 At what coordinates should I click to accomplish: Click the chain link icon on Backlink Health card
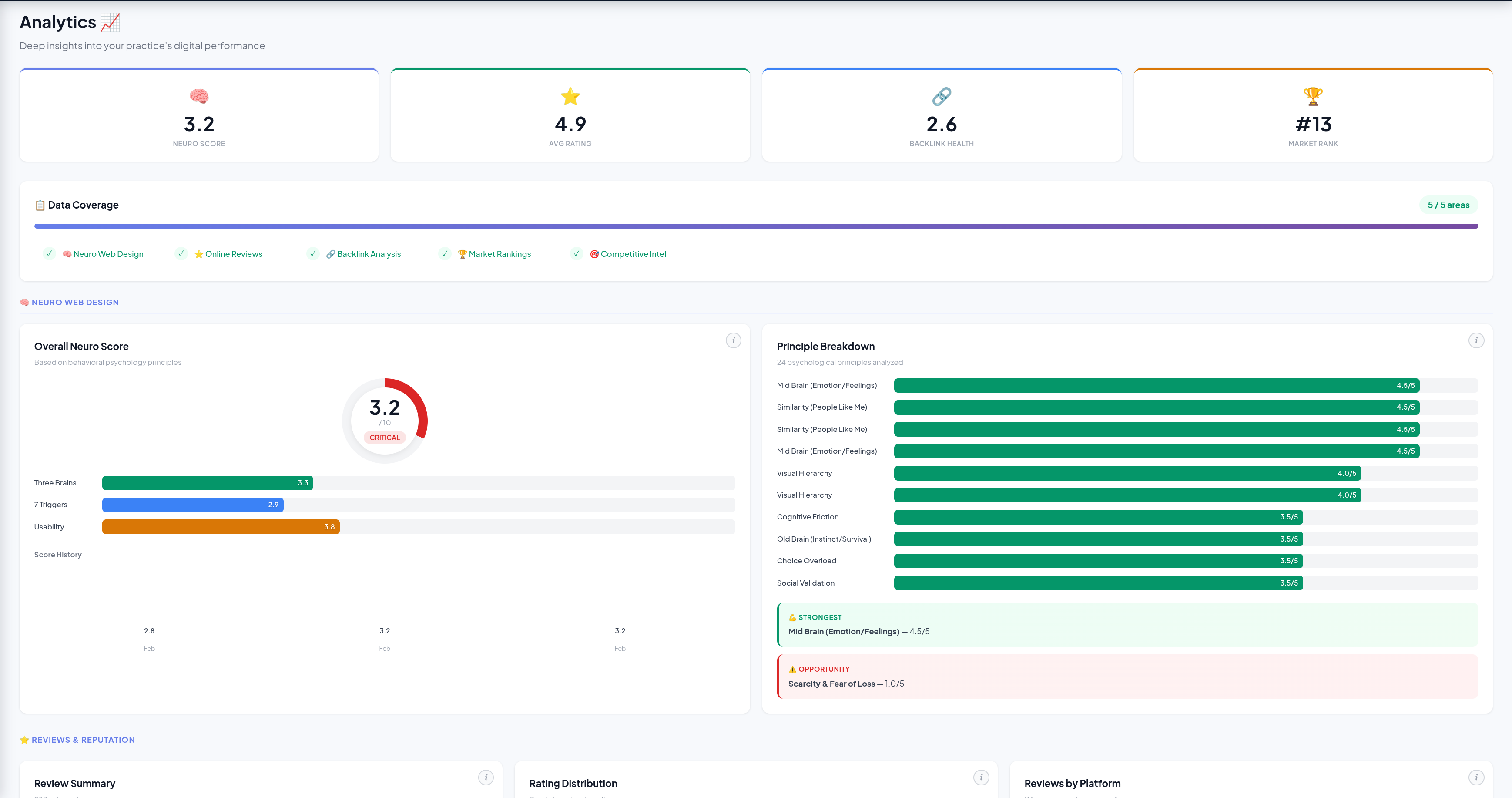942,96
